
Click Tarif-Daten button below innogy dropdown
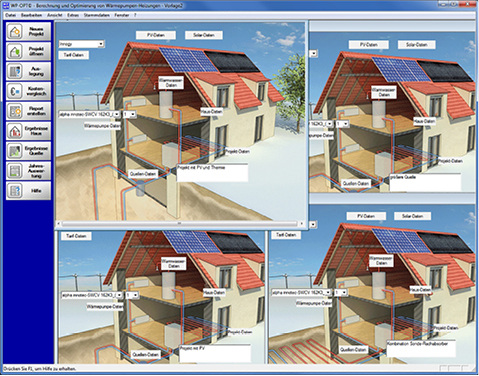pyautogui.click(x=74, y=55)
